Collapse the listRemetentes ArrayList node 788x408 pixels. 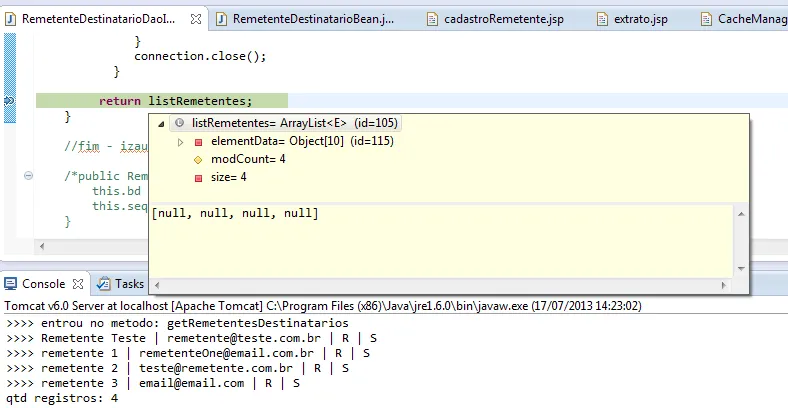pos(161,124)
